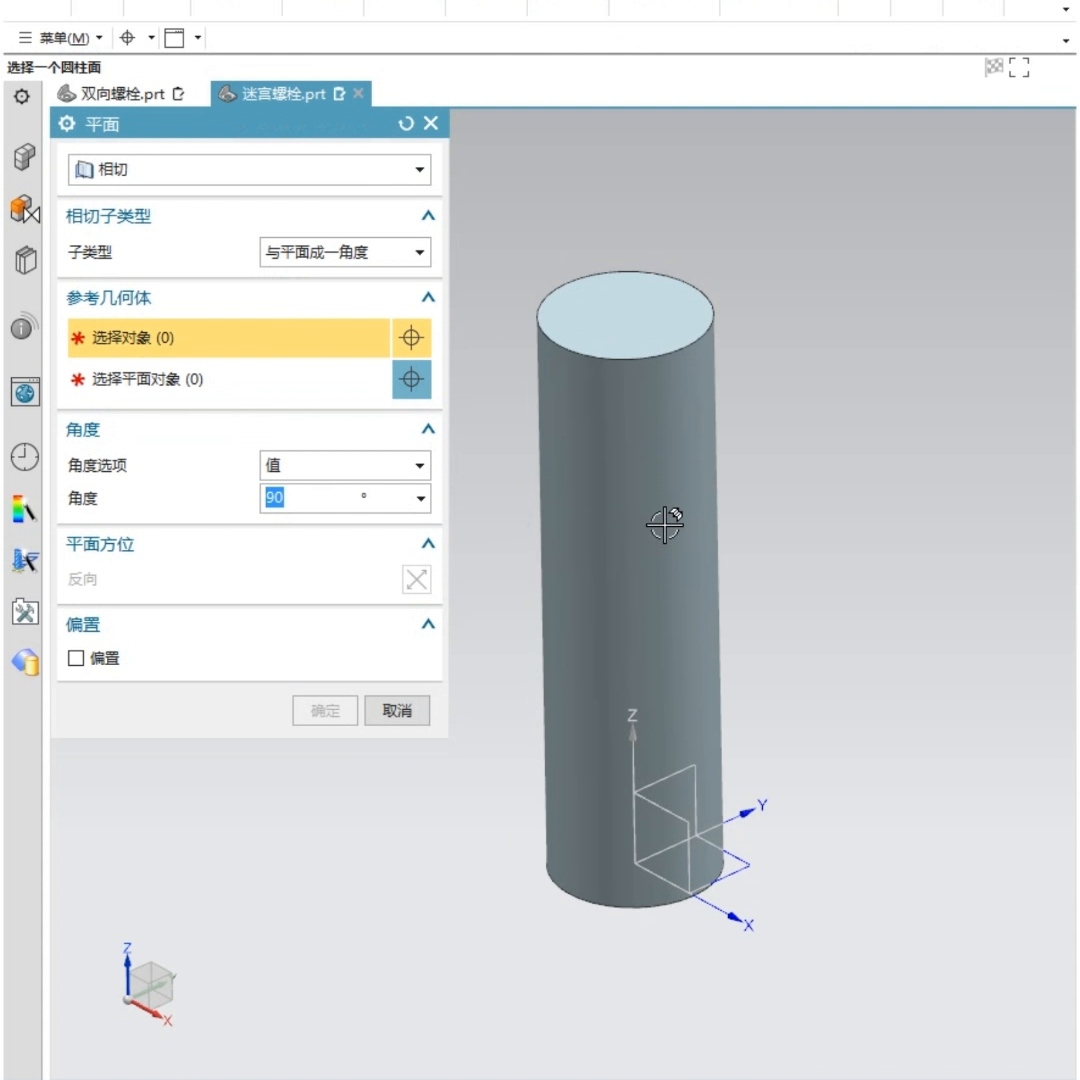1080x1080 pixels.
Task: Open the crosshair icon's dropdown arrow
Action: pos(151,38)
